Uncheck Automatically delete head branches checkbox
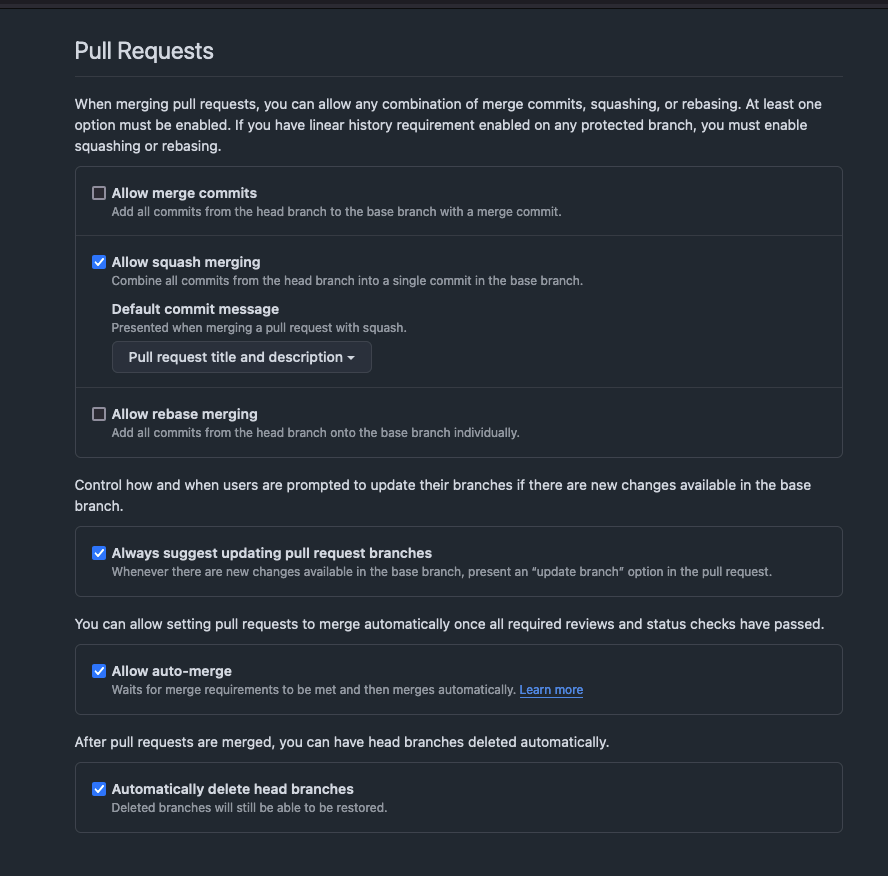 point(99,789)
